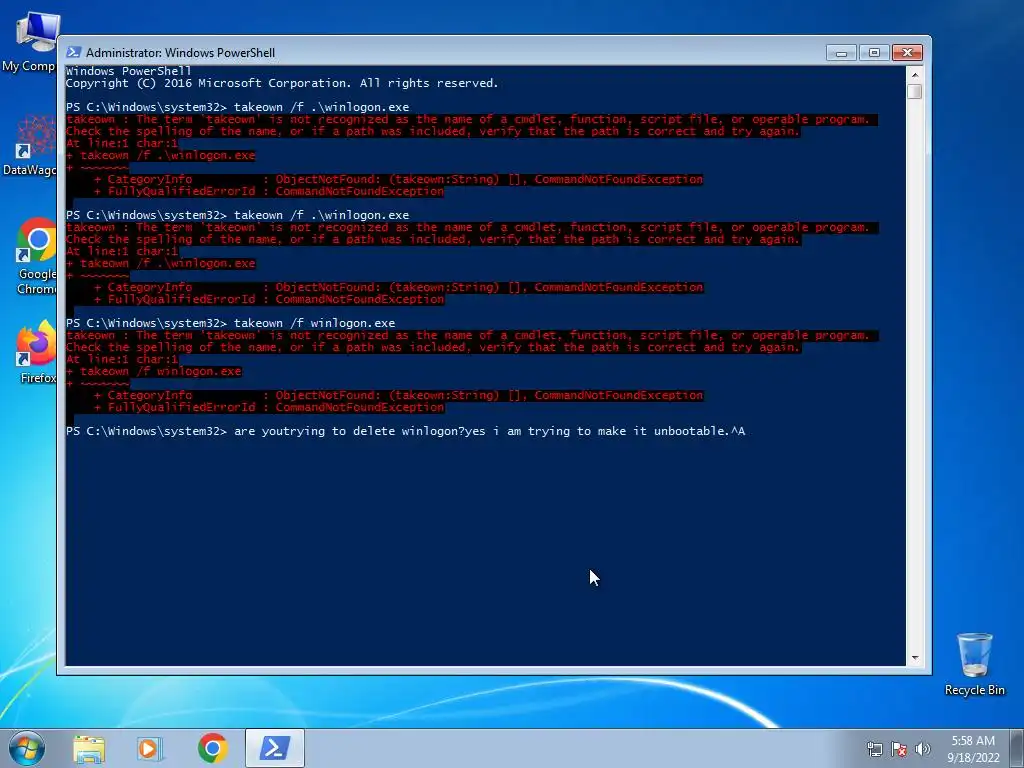
Task: Click the PowerShell title bar system icon
Action: [x=74, y=52]
